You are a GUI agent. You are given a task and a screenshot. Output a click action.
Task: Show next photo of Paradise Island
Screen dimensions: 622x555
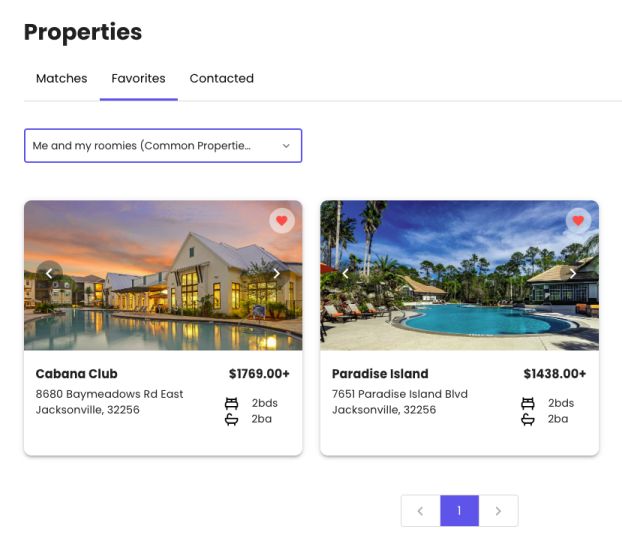tap(573, 273)
